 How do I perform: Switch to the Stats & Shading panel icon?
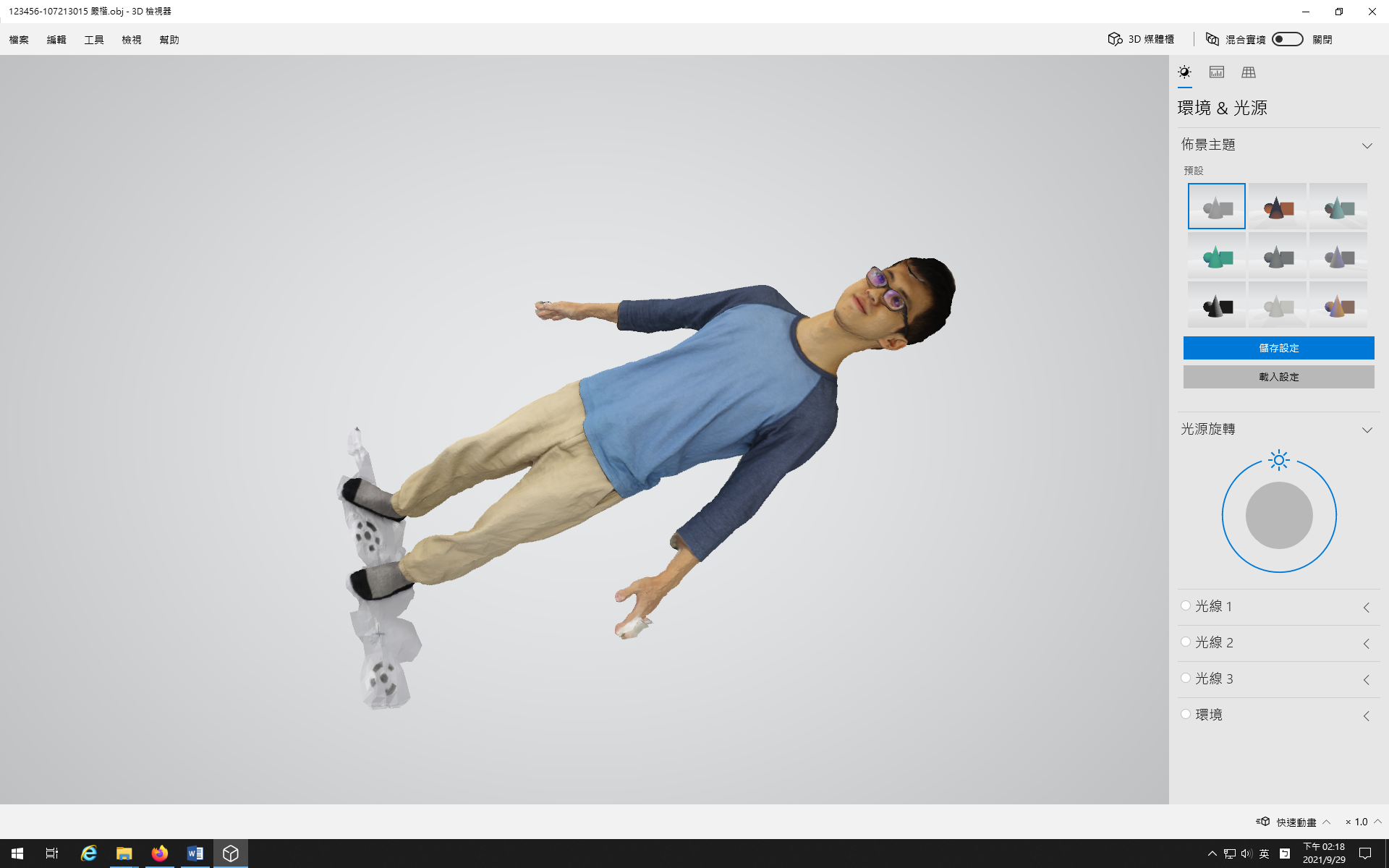pos(1216,72)
